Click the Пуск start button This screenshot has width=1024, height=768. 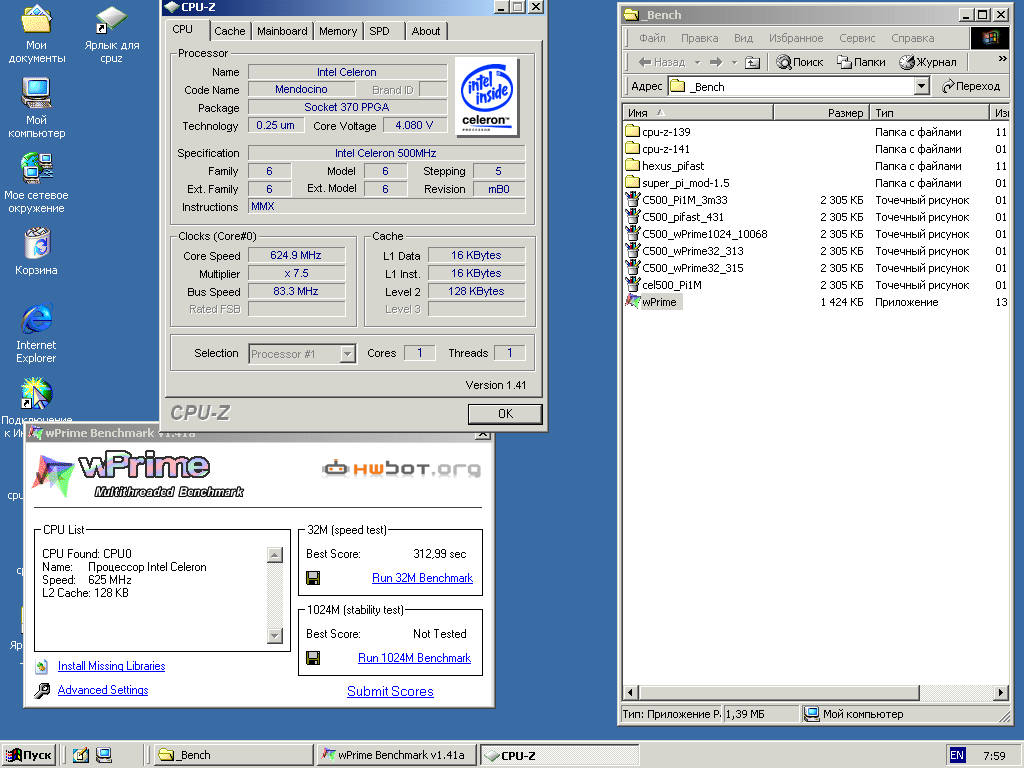pyautogui.click(x=29, y=755)
